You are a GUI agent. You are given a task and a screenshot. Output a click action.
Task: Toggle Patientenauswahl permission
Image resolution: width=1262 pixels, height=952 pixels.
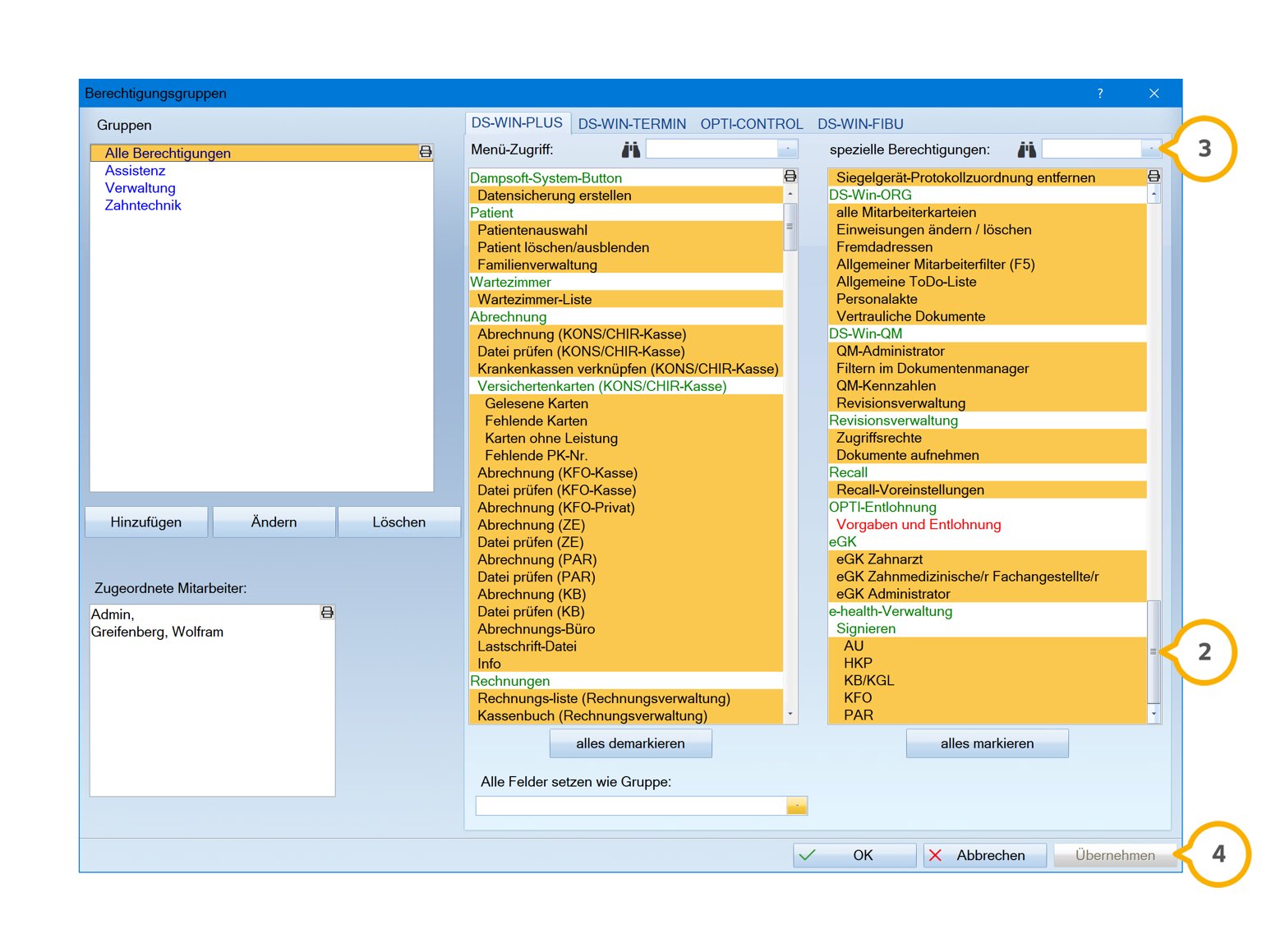point(626,230)
